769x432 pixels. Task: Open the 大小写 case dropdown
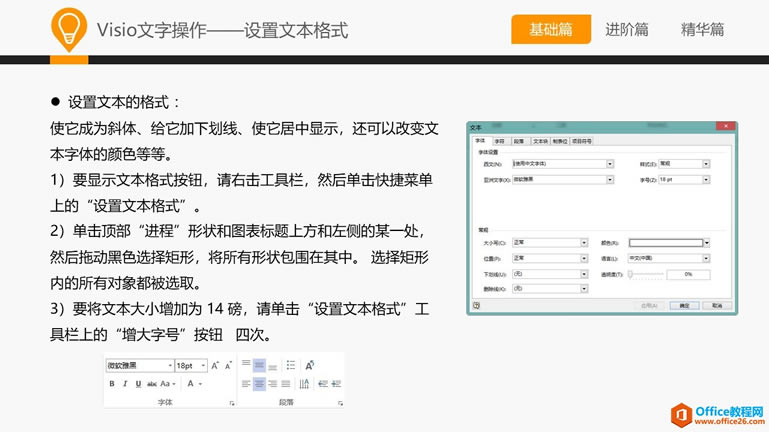tap(584, 243)
